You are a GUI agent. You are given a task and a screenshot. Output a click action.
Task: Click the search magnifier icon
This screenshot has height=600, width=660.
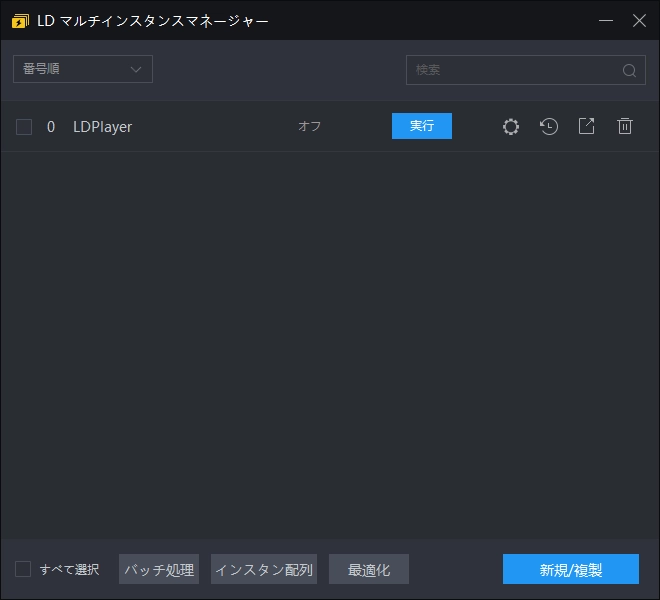click(x=629, y=70)
